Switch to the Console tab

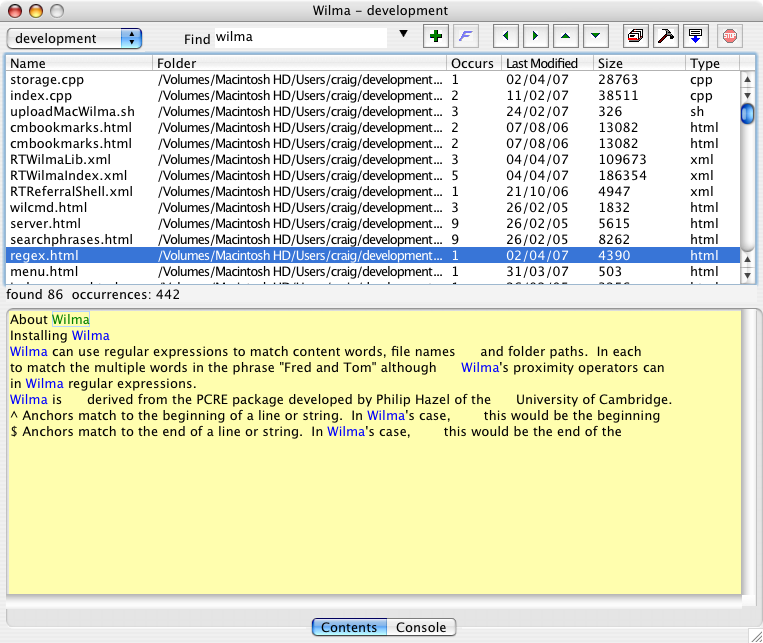[421, 627]
